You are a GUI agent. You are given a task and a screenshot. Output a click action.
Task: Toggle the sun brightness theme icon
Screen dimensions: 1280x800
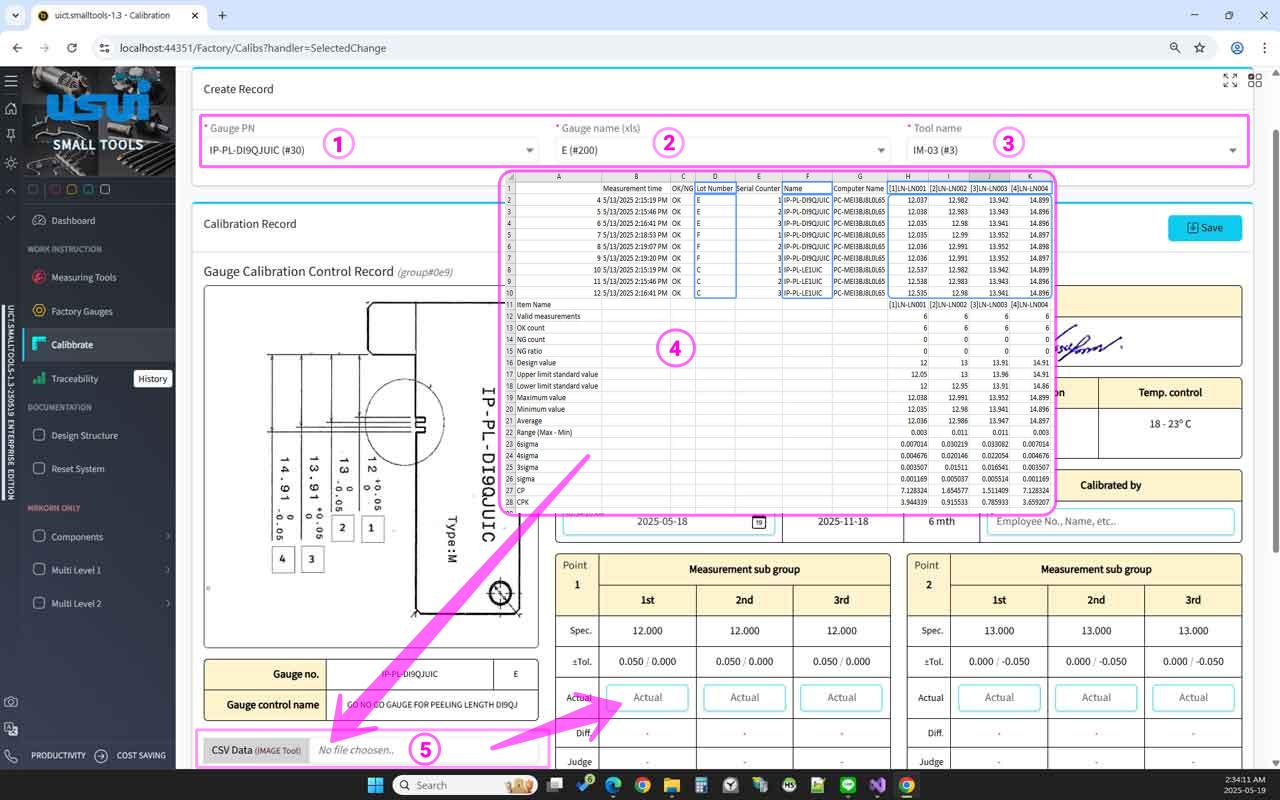(x=10, y=162)
